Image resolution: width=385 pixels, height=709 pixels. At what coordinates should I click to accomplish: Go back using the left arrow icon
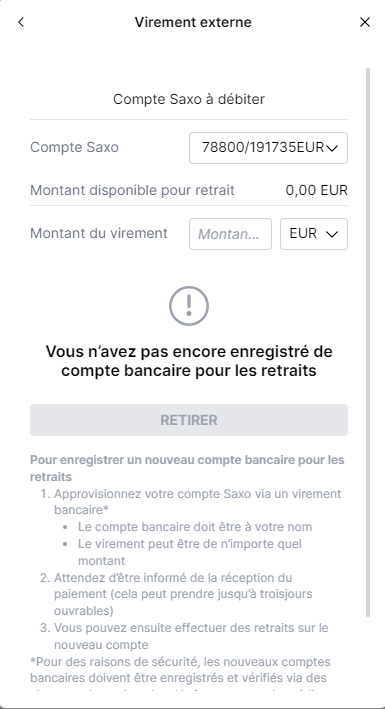(21, 22)
